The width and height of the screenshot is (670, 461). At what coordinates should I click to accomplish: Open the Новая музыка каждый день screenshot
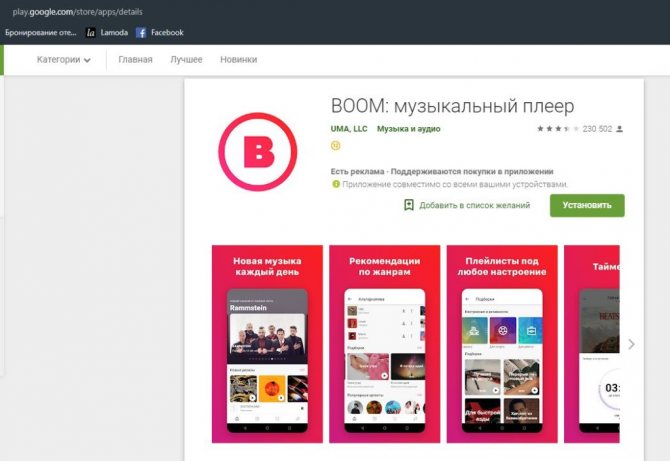tap(267, 343)
